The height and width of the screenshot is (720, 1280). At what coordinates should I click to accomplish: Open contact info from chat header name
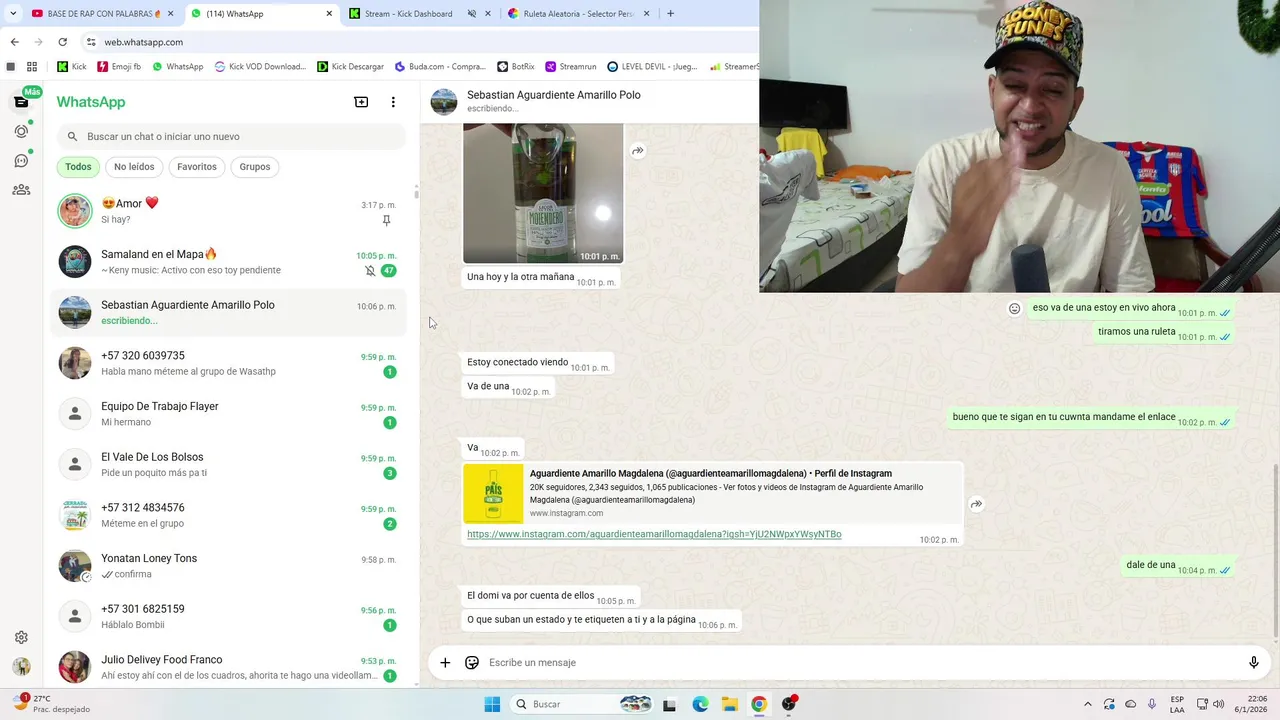pyautogui.click(x=553, y=95)
